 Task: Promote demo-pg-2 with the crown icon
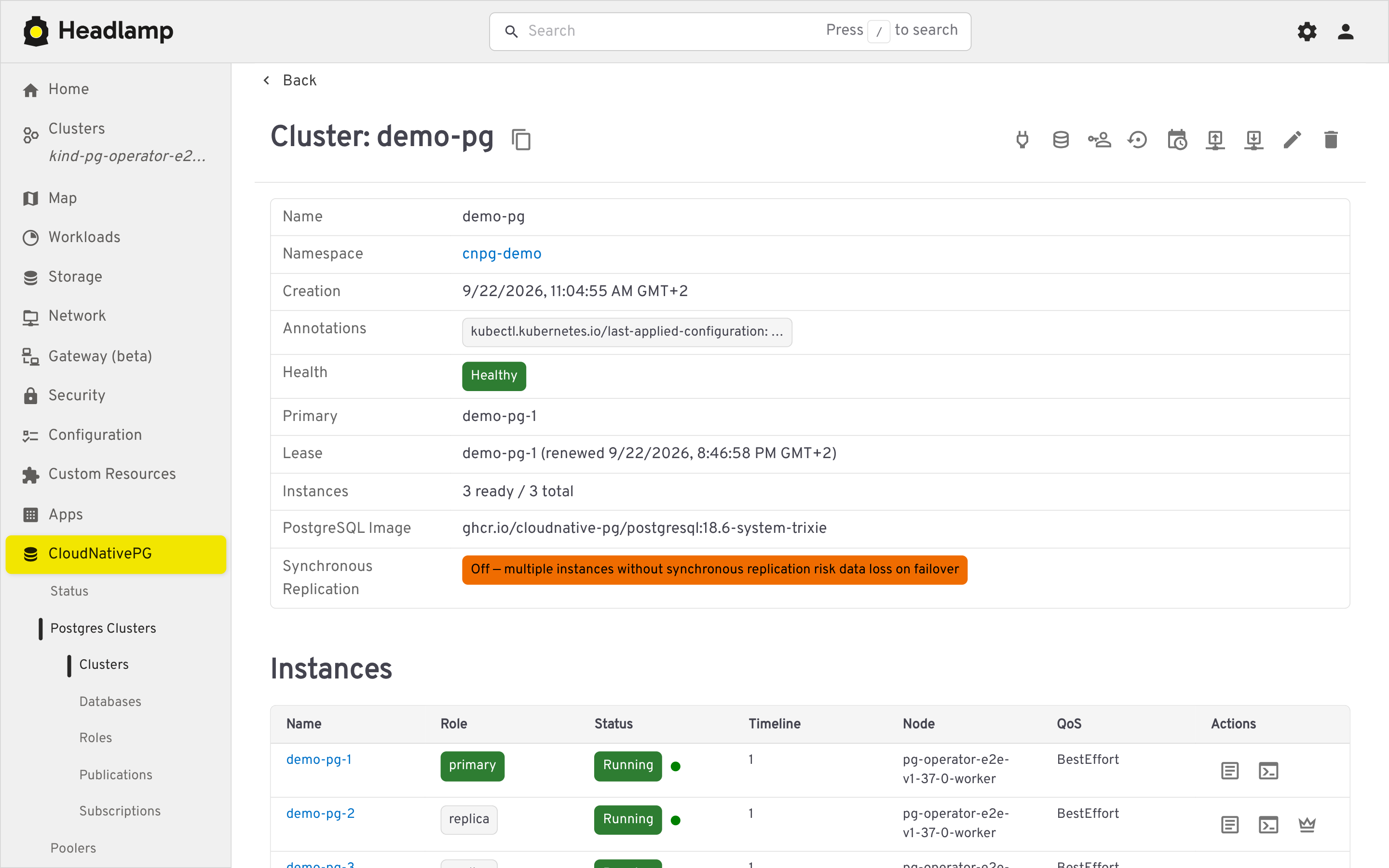point(1307,825)
